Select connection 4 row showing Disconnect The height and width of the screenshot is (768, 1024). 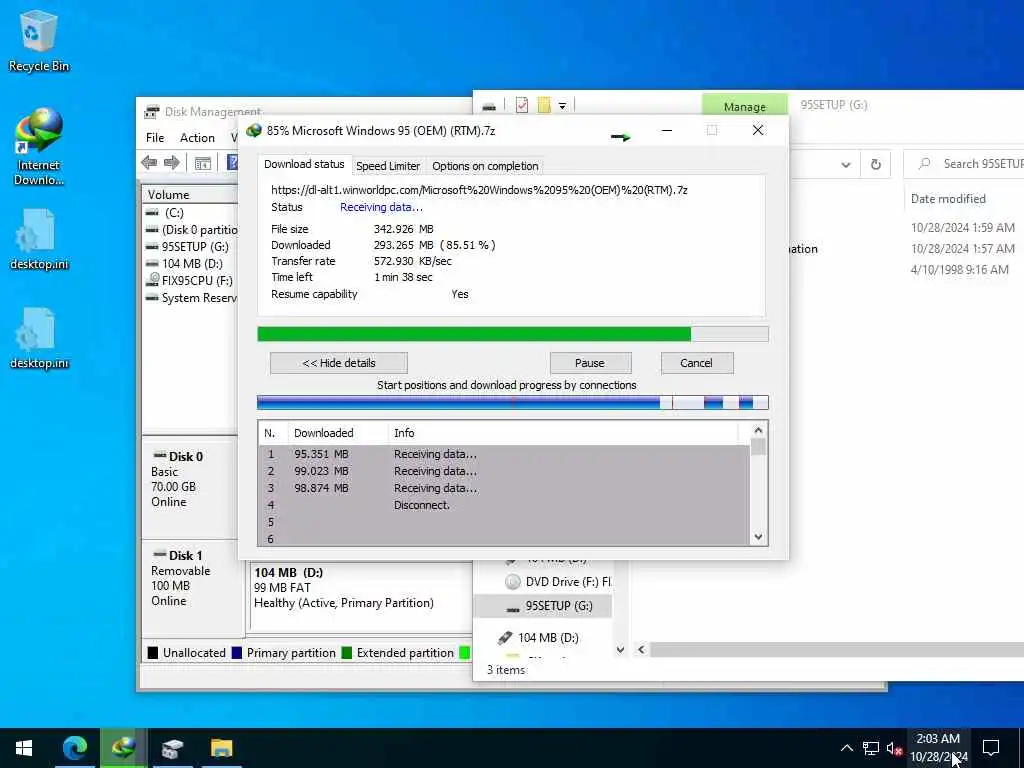point(504,505)
